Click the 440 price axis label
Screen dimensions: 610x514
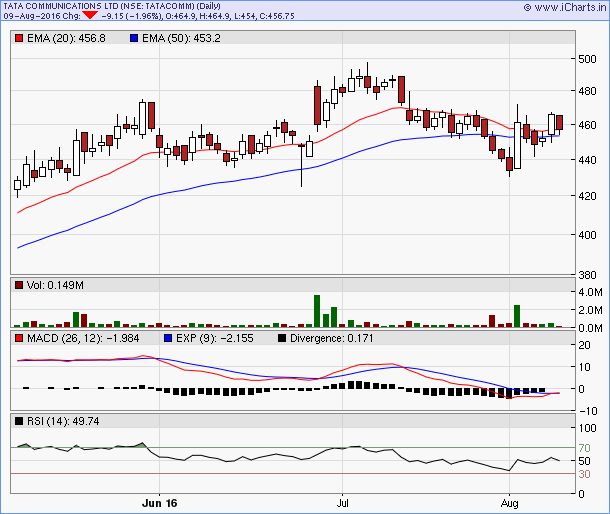[587, 160]
